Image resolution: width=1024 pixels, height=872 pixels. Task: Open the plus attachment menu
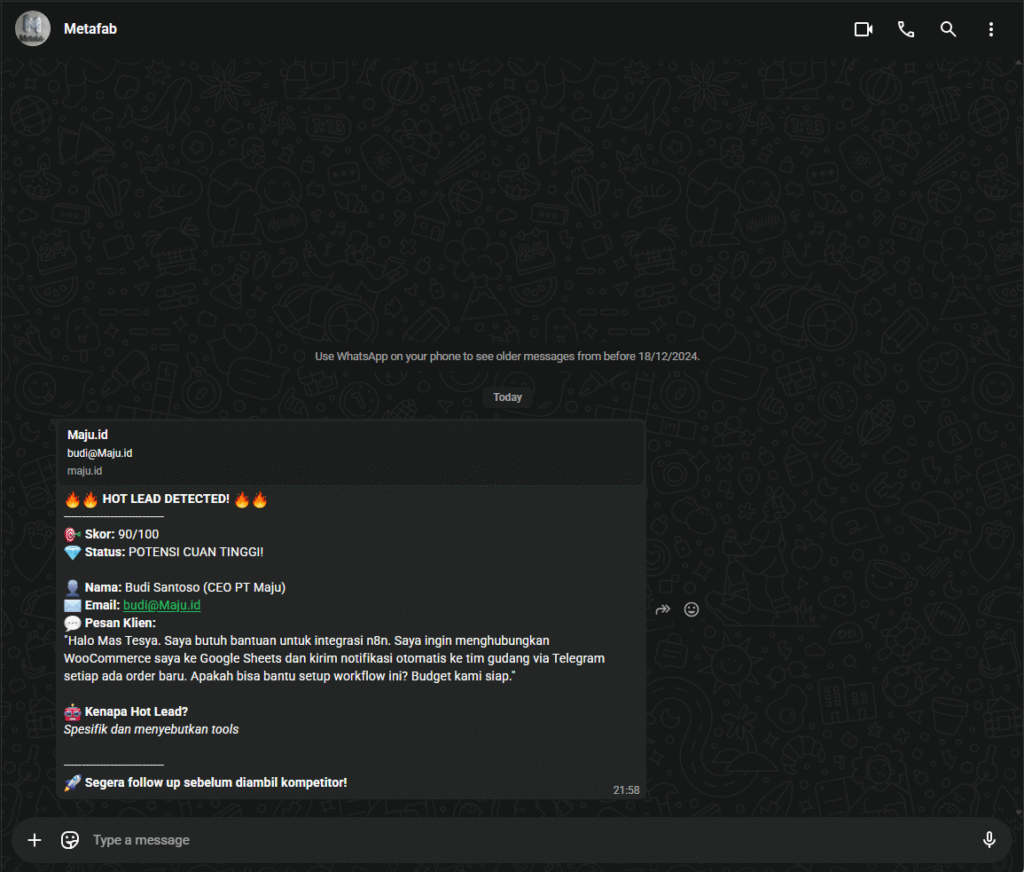(x=34, y=840)
